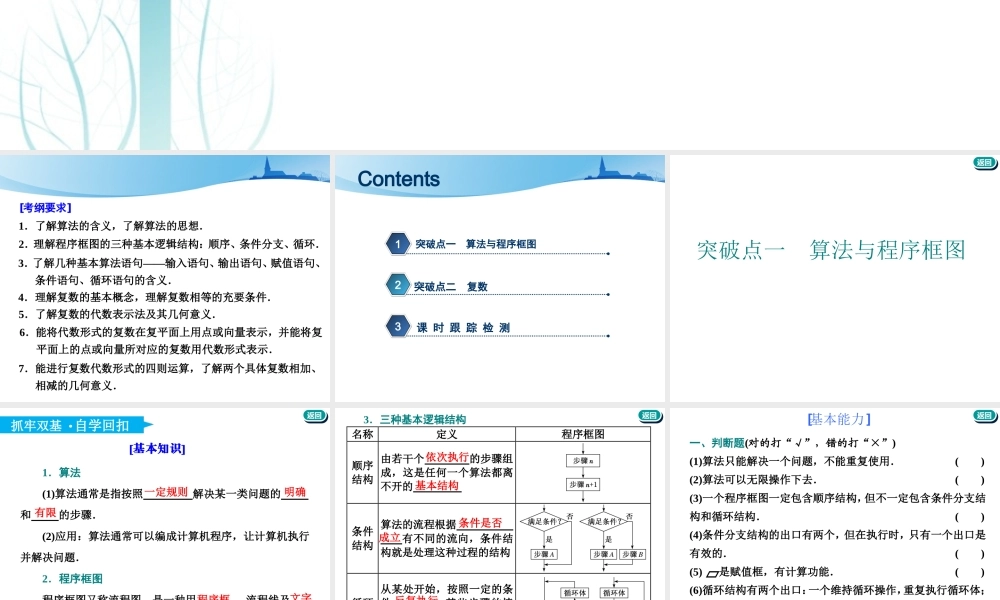Click the 返回 icon on the 基本能力 slide
Screen dimensions: 1000x600
[984, 415]
